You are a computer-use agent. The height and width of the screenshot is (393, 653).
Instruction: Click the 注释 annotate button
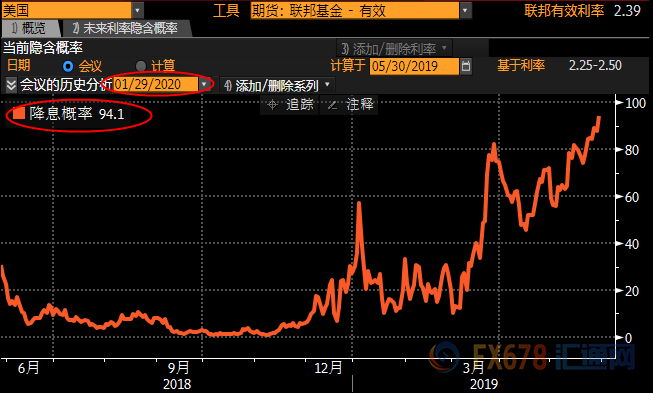click(x=350, y=104)
